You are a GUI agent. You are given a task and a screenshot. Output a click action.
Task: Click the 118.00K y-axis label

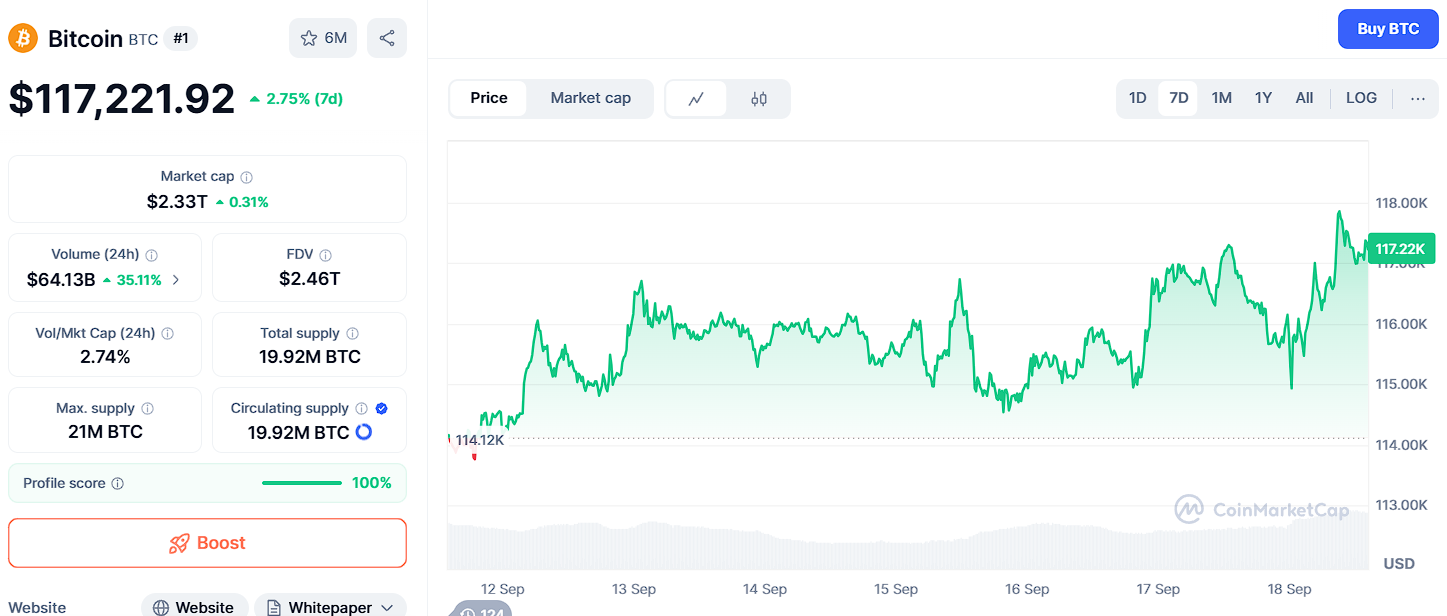[x=1401, y=203]
